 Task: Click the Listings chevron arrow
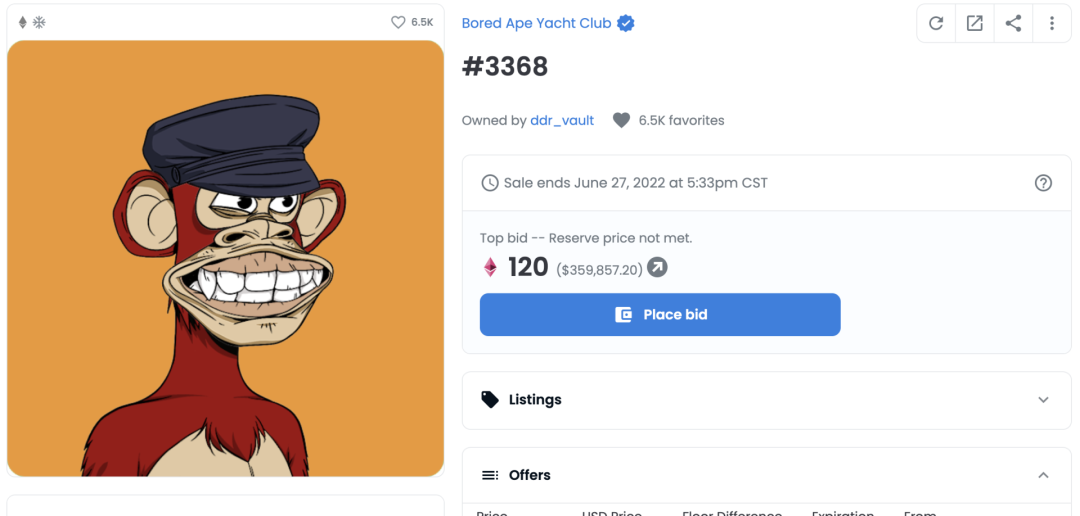[x=1043, y=400]
